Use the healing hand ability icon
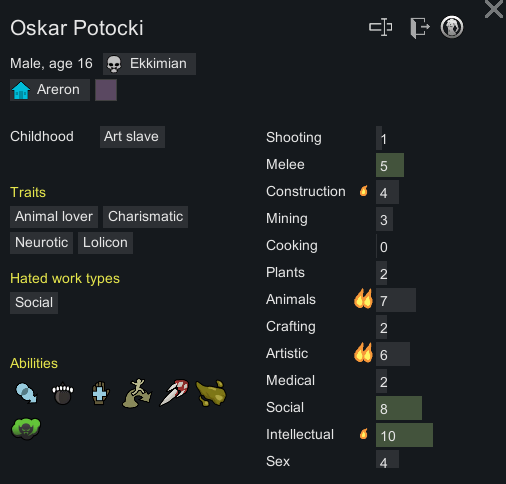 coord(100,393)
